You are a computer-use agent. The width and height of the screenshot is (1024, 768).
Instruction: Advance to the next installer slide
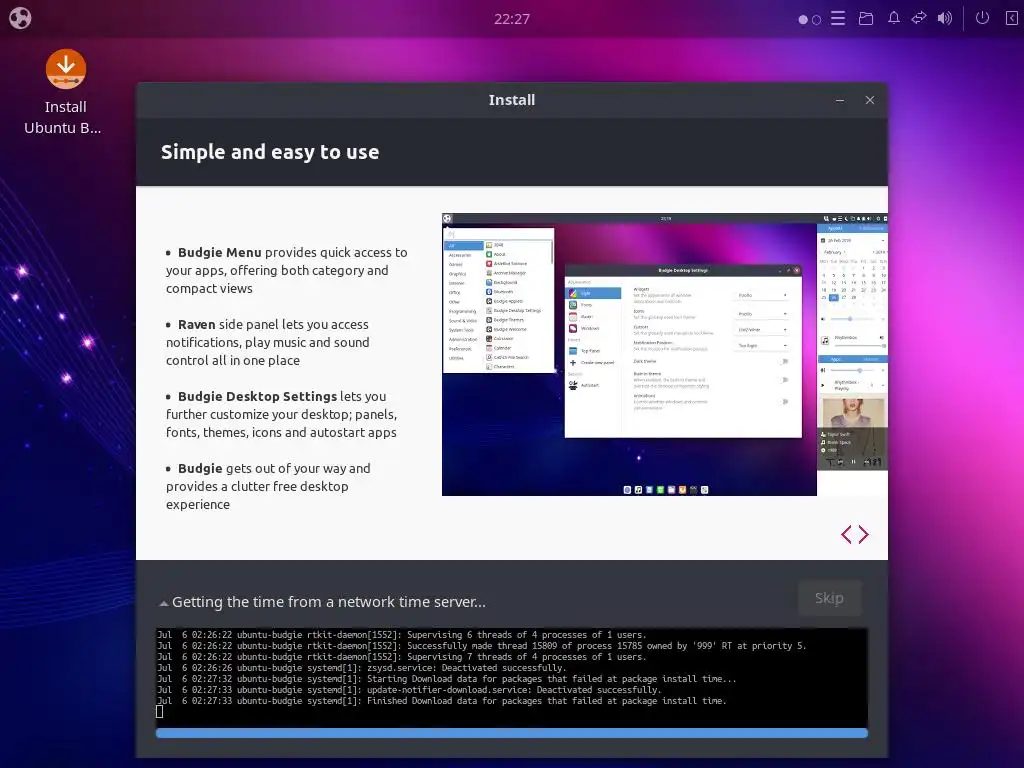[863, 535]
